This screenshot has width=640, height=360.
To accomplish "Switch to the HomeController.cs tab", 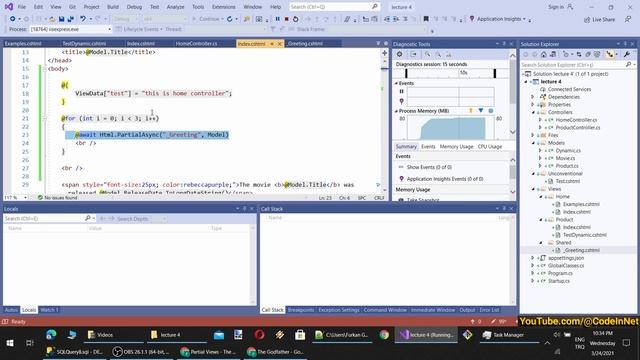I will [196, 44].
